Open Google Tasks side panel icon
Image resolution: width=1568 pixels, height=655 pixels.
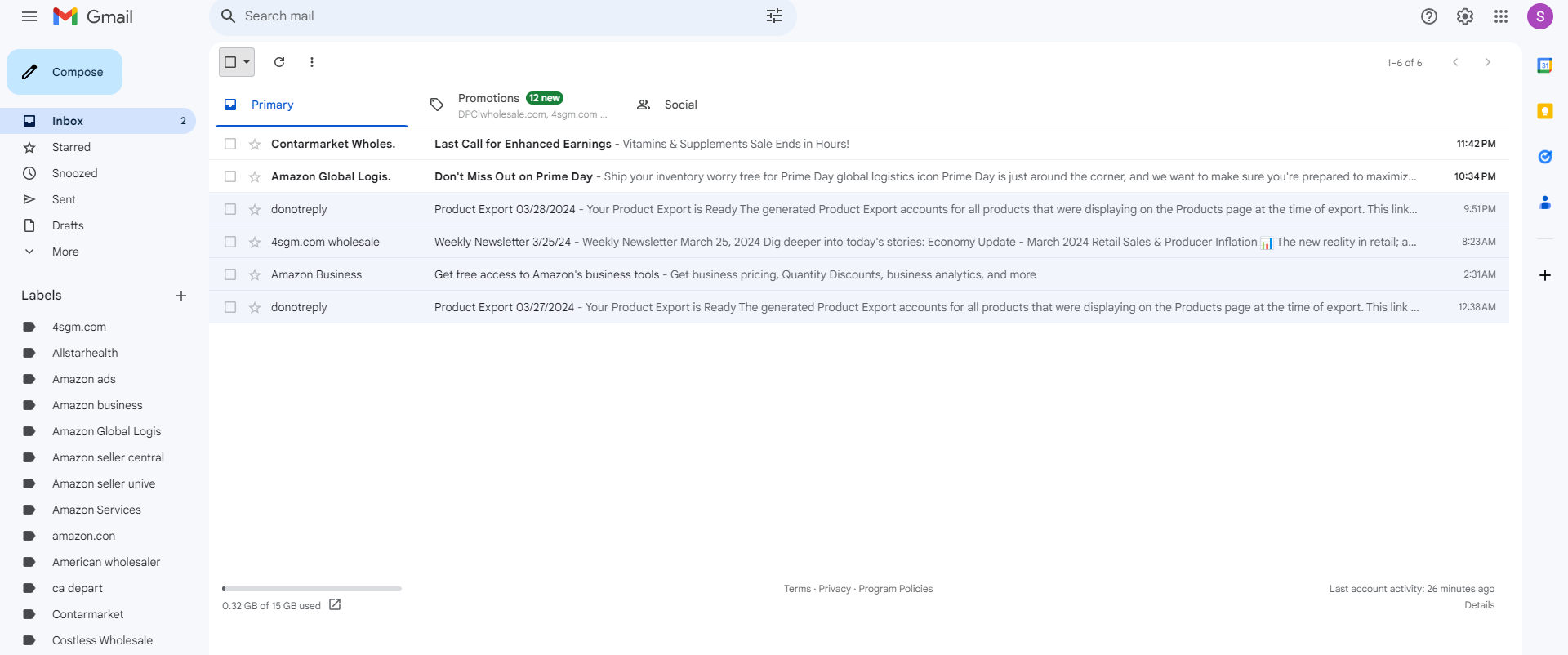(1545, 157)
